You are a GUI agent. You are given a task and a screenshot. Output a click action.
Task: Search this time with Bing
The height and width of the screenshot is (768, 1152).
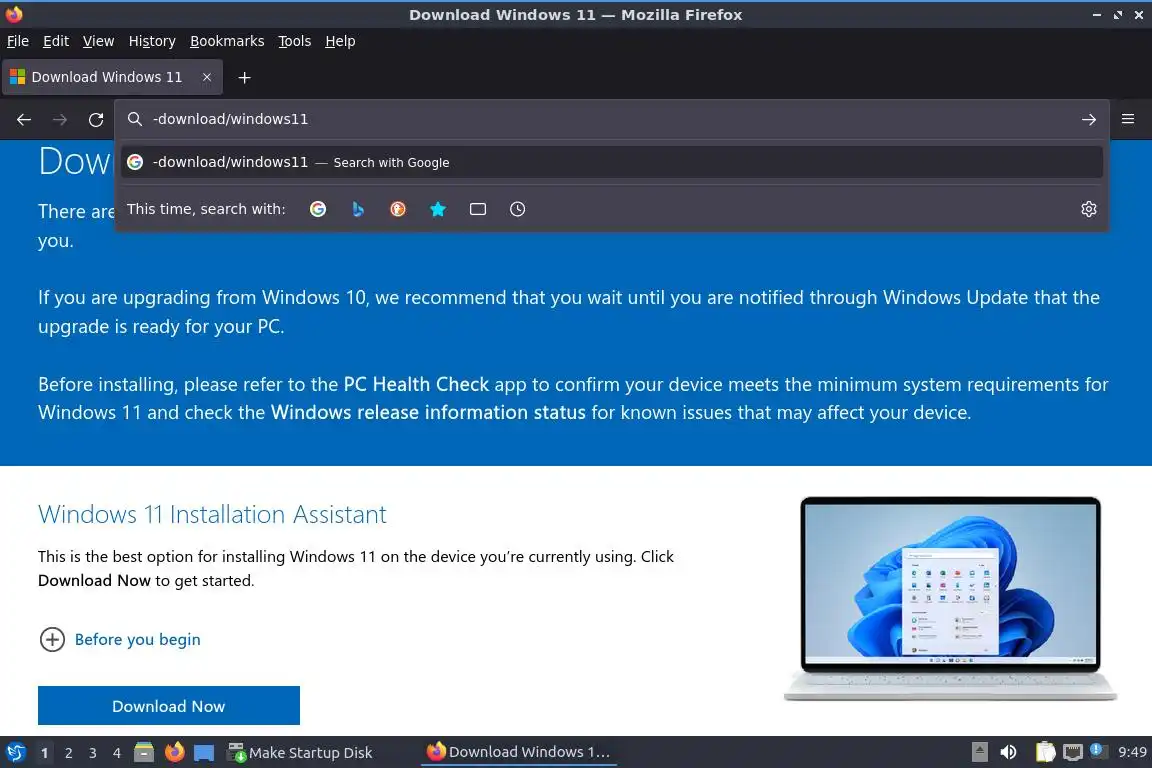358,209
